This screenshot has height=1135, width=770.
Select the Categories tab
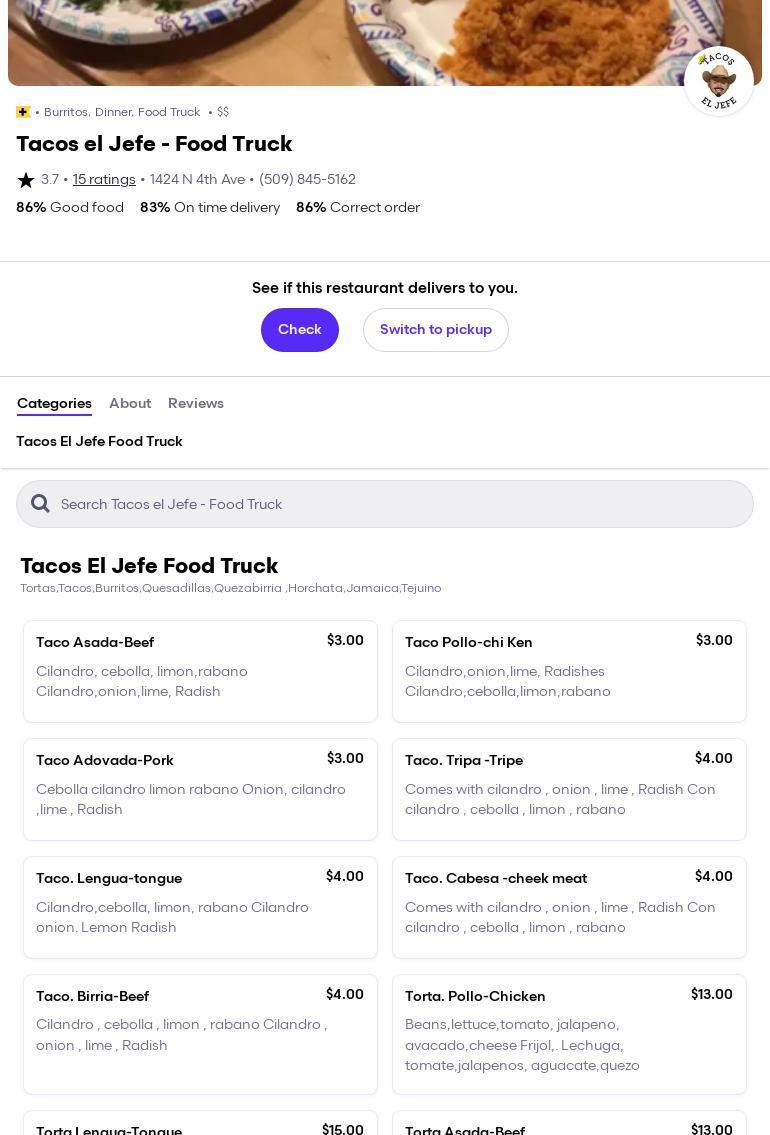[x=54, y=403]
